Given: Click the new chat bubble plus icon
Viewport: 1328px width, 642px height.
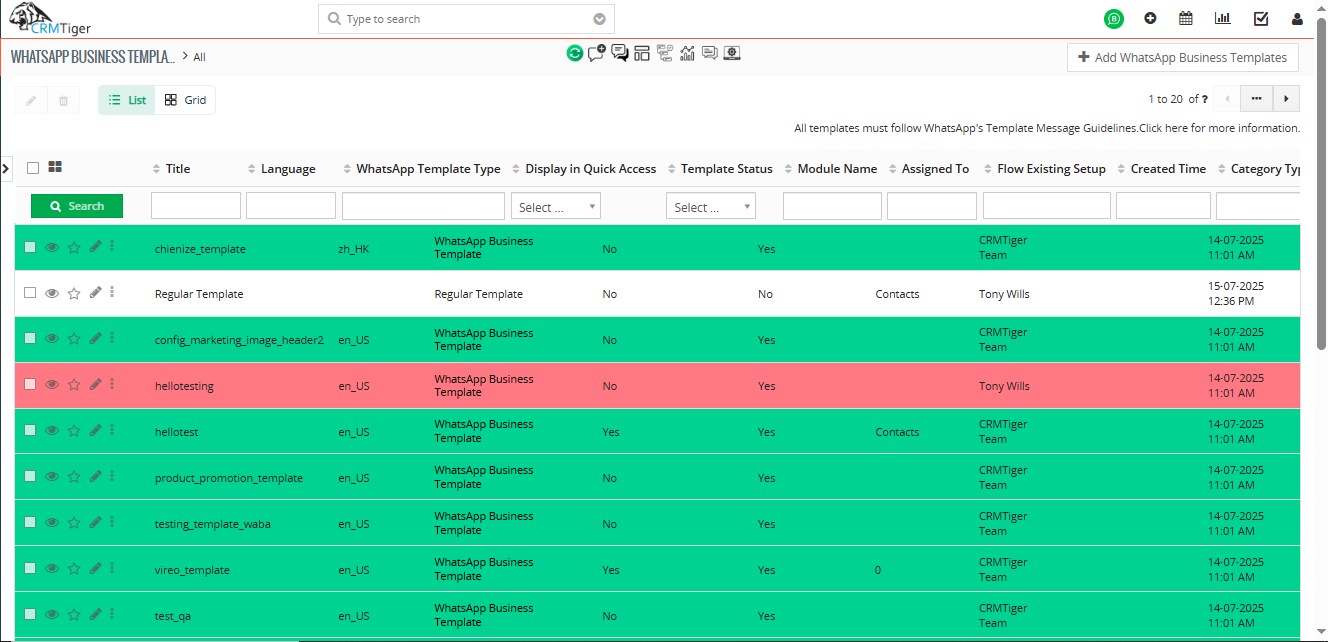Looking at the screenshot, I should point(597,53).
